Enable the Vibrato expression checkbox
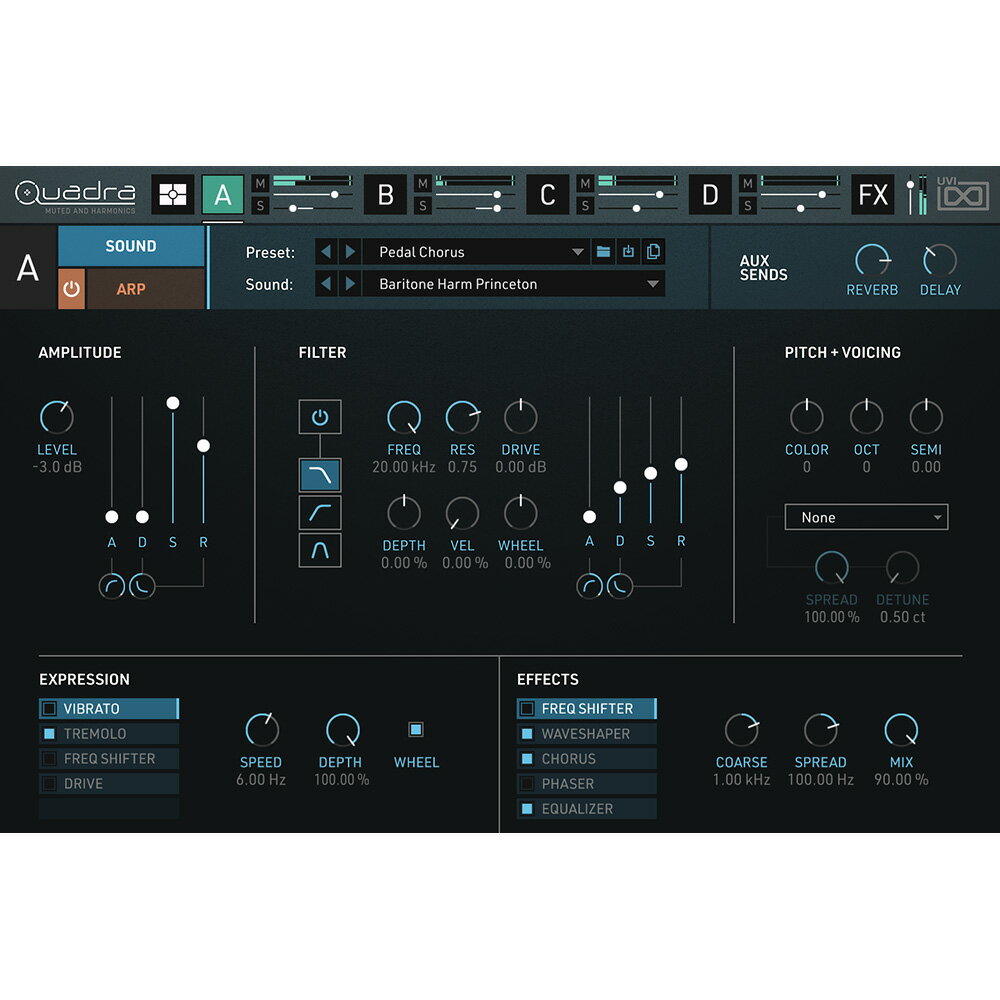This screenshot has height=1000, width=1000. tap(49, 708)
